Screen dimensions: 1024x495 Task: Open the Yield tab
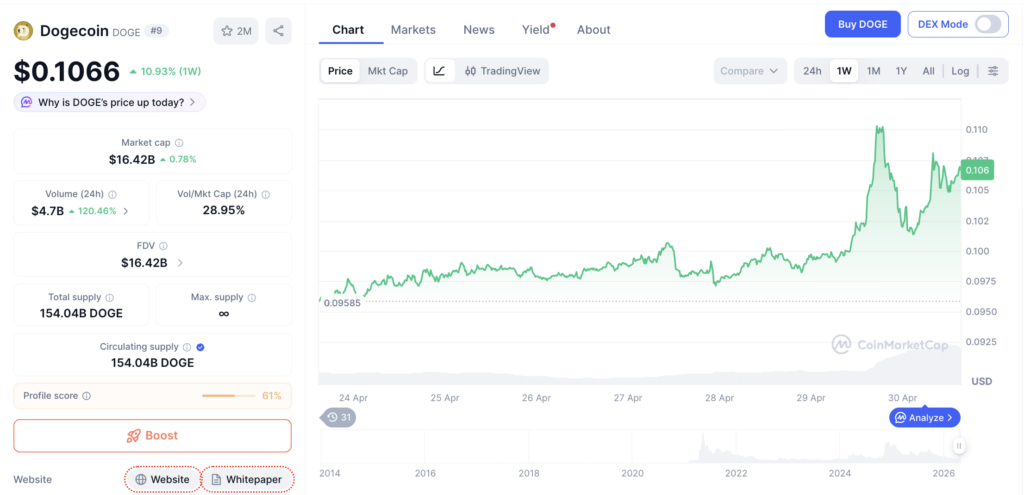[537, 30]
